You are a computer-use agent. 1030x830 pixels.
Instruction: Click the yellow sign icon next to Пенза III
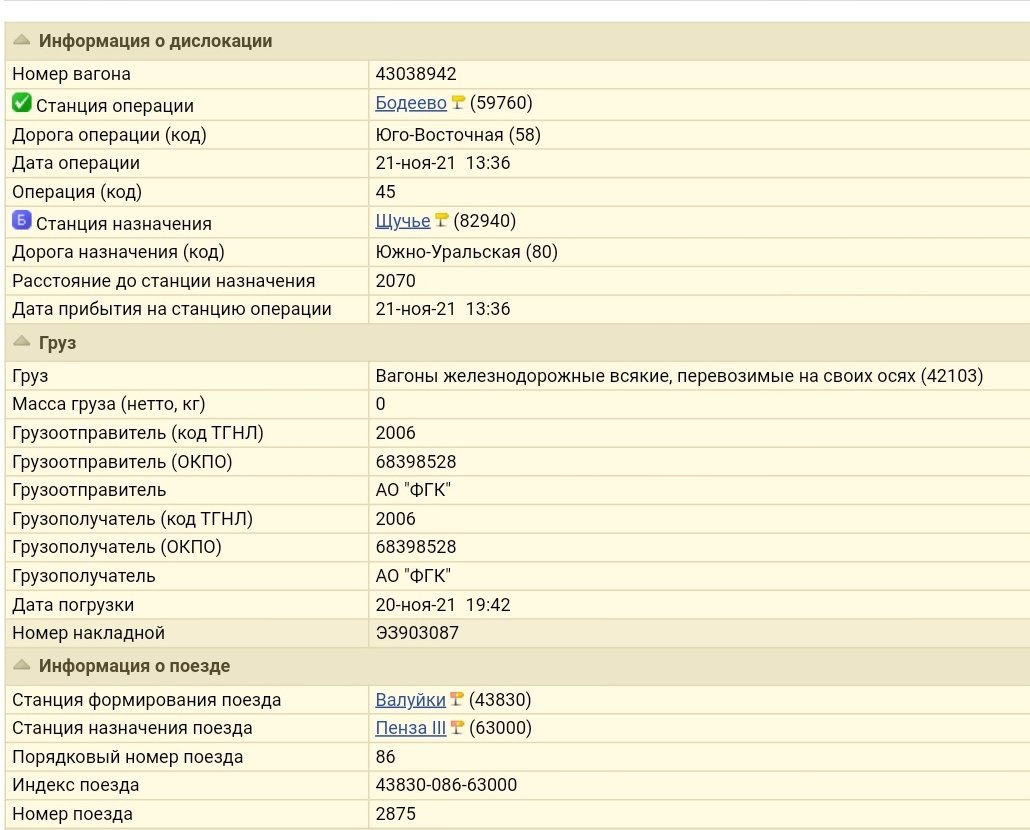457,728
